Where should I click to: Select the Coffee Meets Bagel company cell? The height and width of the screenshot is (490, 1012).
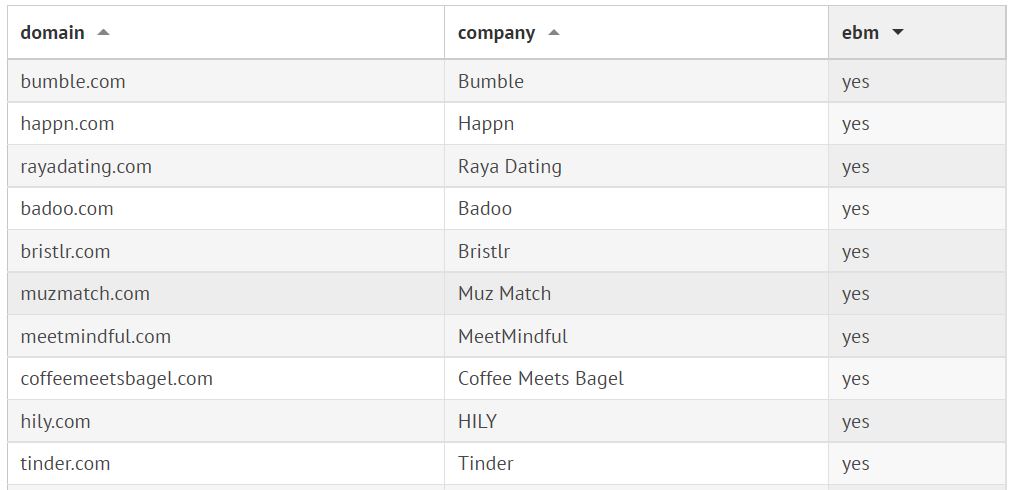click(541, 379)
